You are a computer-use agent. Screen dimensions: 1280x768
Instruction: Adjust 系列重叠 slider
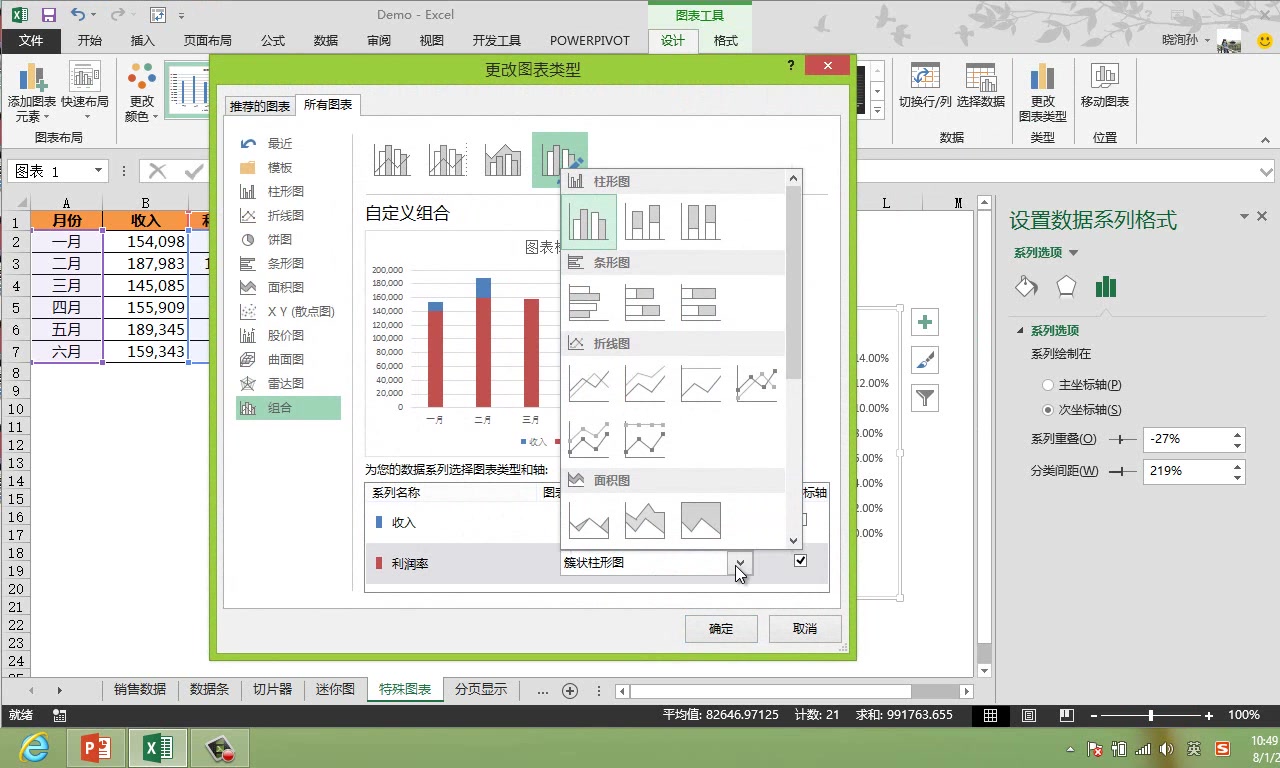coord(1122,440)
